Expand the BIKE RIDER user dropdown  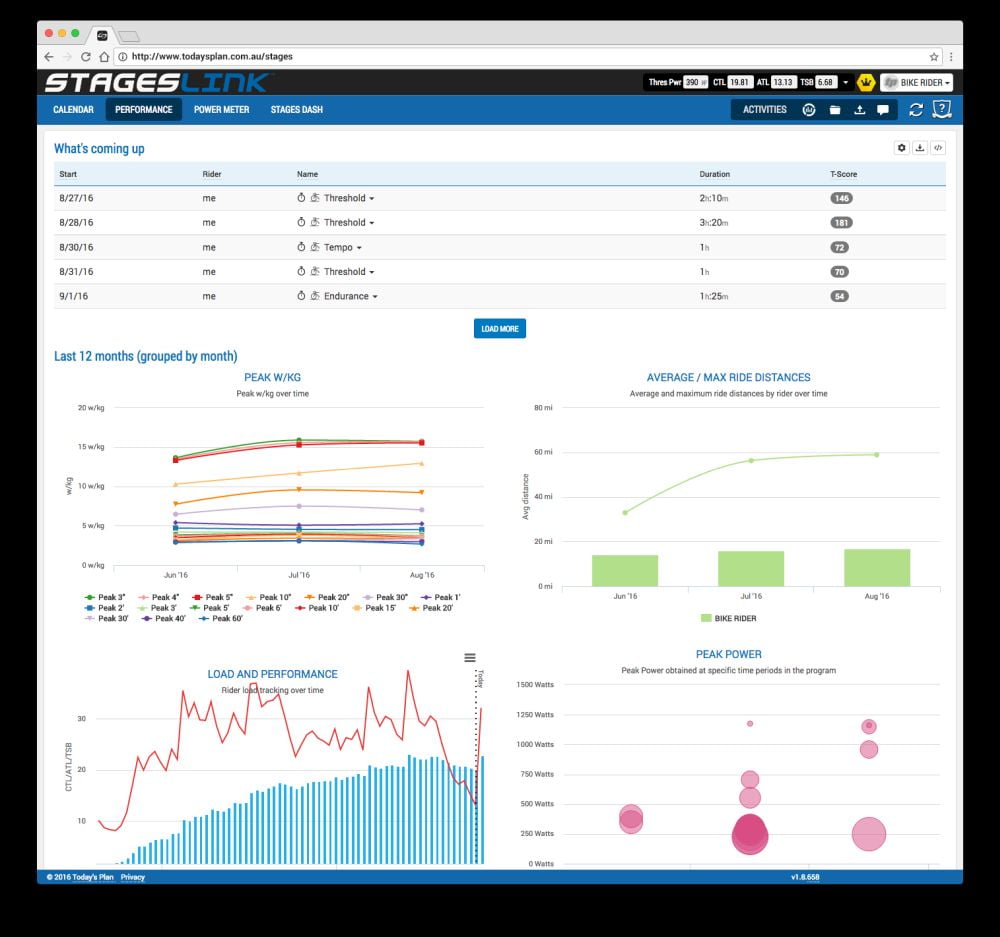(916, 83)
